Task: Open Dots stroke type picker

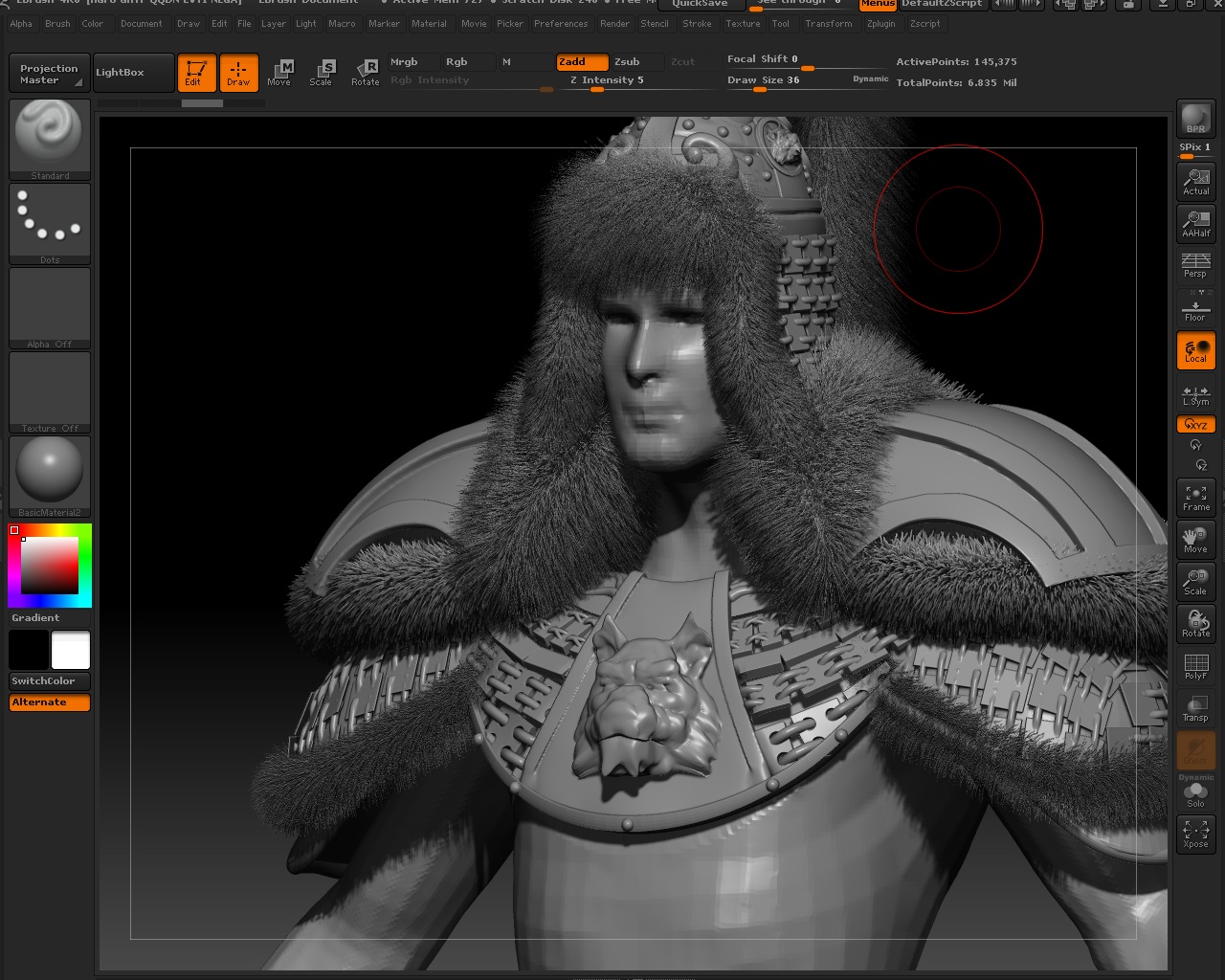Action: [50, 224]
